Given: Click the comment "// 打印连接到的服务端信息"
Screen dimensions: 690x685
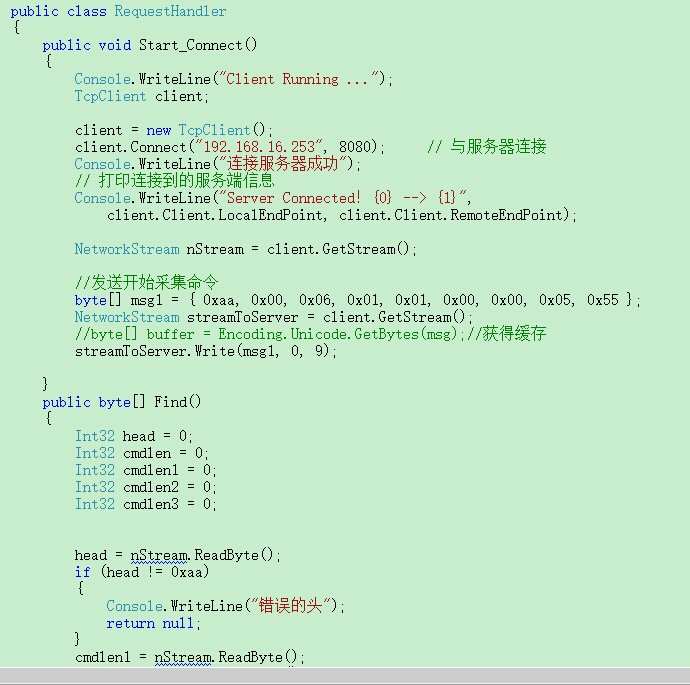Looking at the screenshot, I should (x=175, y=180).
